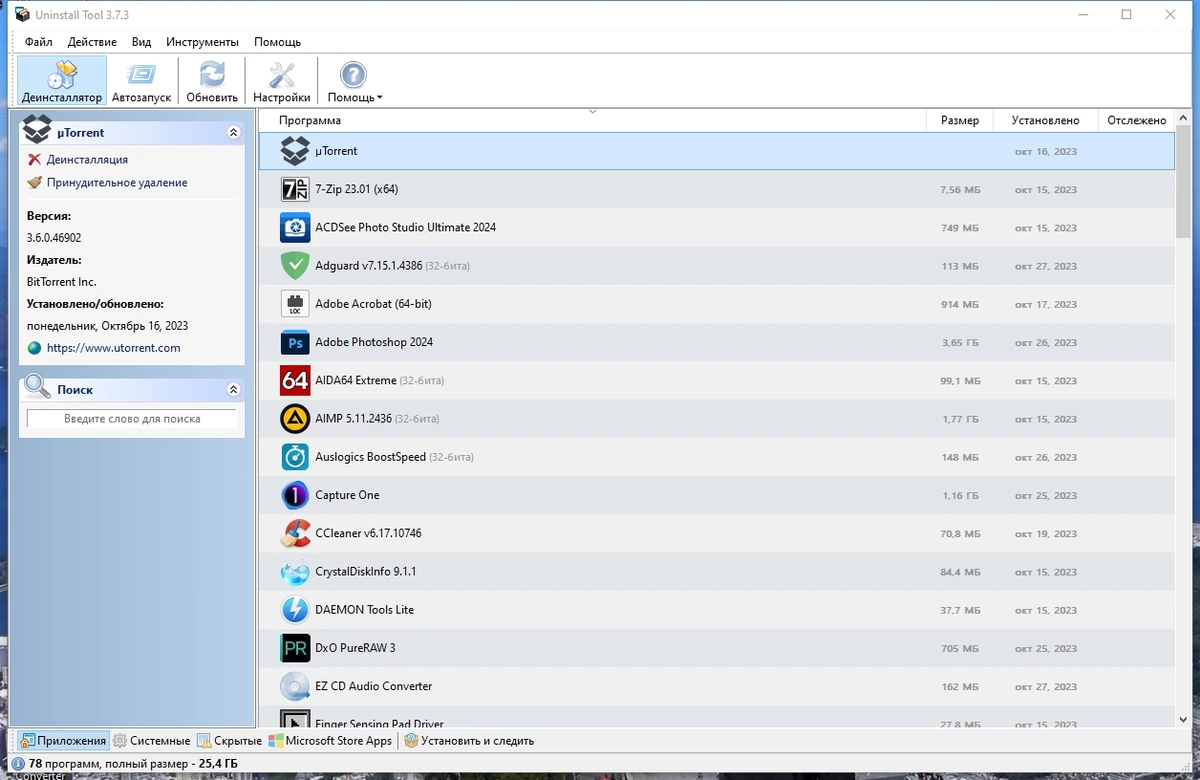Click Принудительное удаление link
Screen dimensions: 1200x780
click(117, 182)
